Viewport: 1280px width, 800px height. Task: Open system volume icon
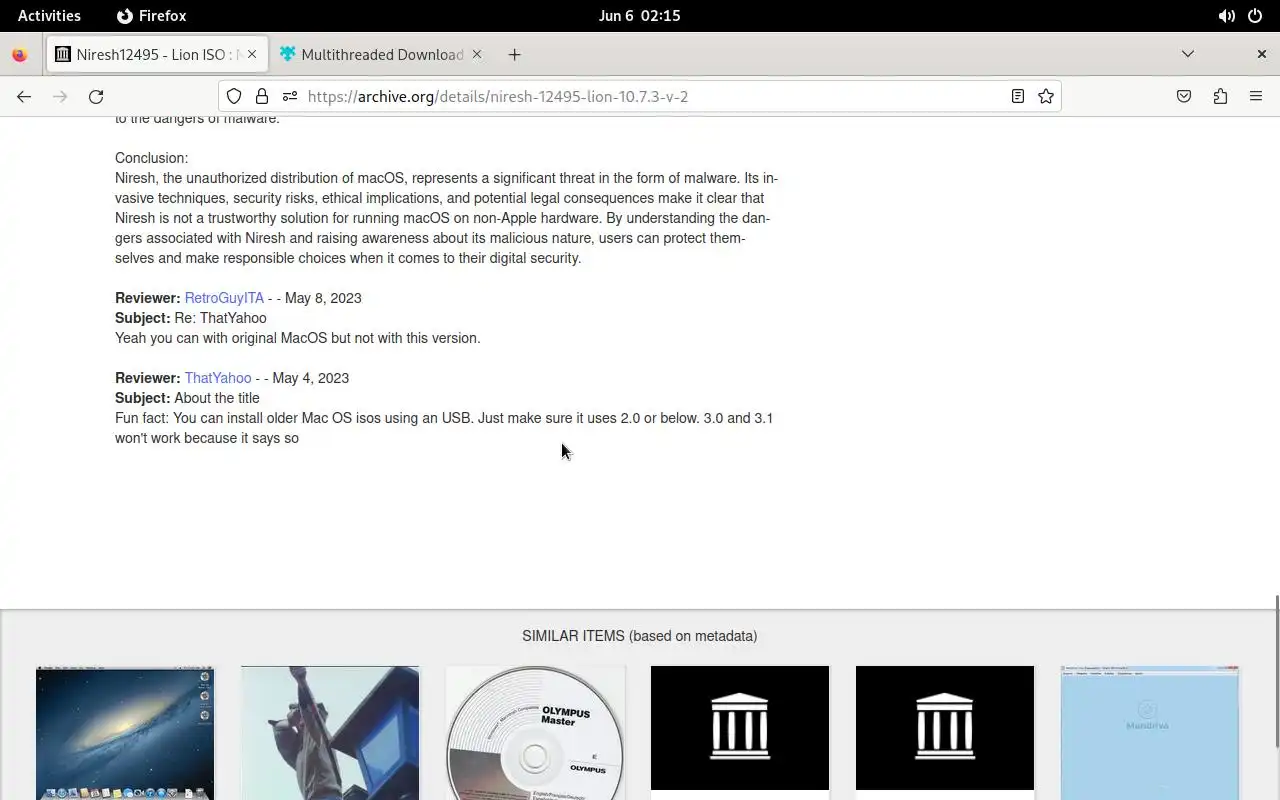coord(1226,16)
